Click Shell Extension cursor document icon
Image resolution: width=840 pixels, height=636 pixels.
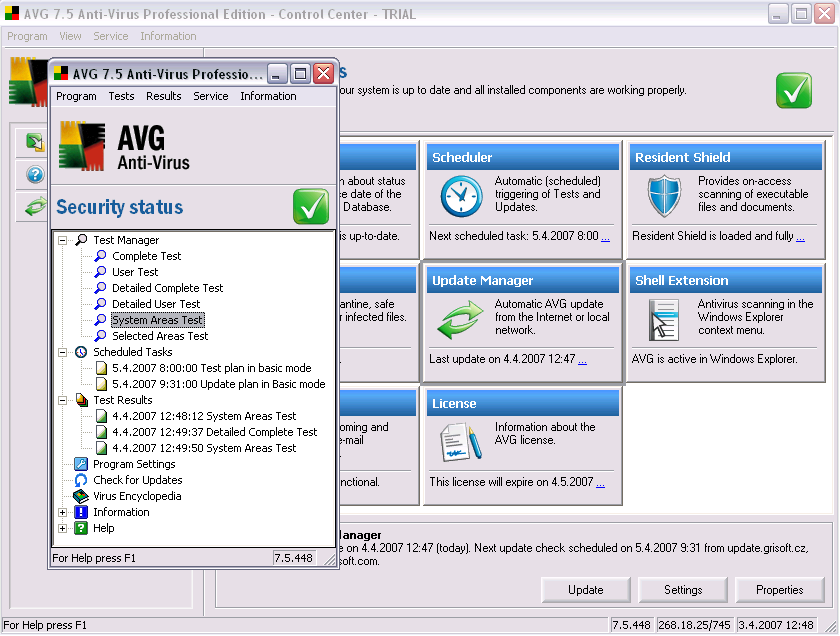pos(664,320)
